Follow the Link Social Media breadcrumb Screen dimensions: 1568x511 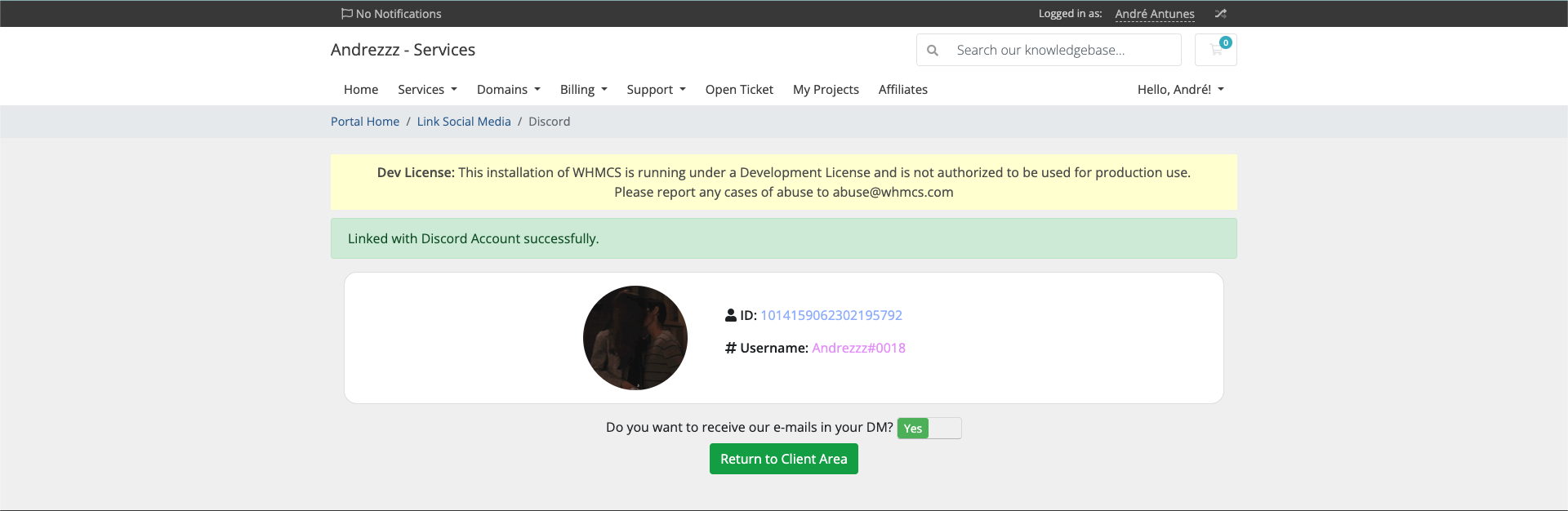click(464, 122)
